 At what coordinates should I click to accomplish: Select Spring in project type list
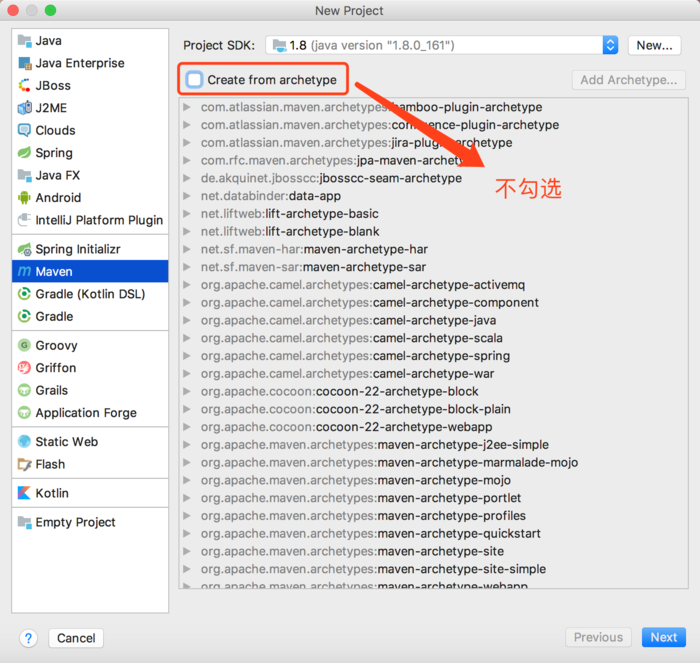tap(90, 153)
